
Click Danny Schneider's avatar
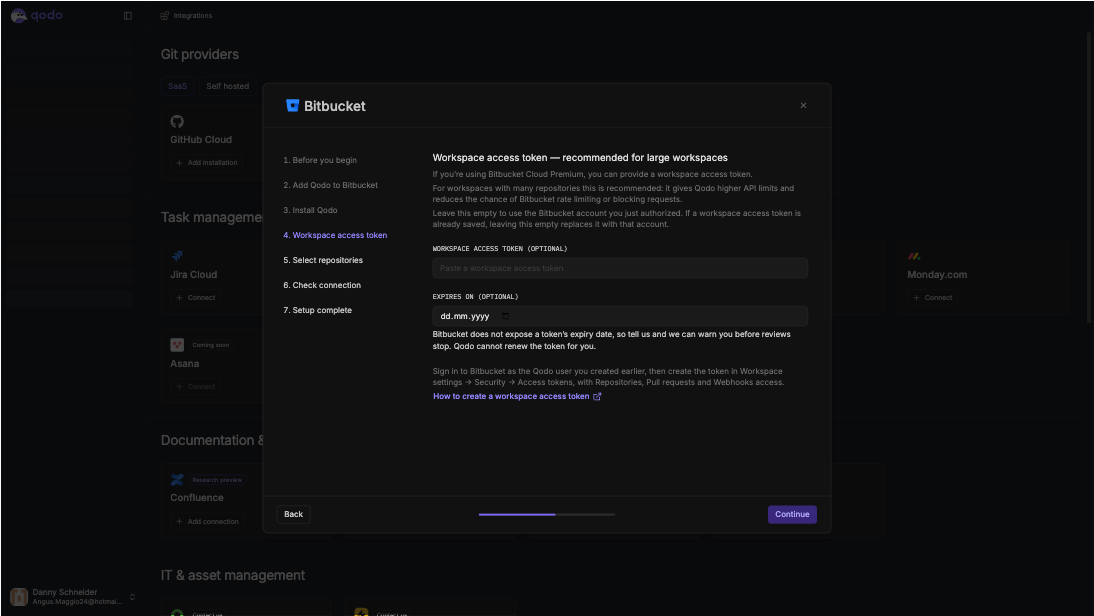19,596
